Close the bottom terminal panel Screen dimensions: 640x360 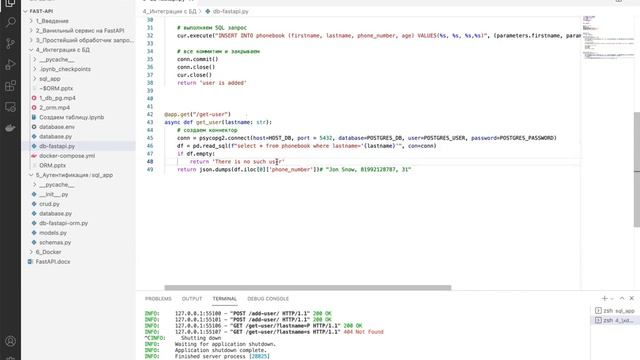point(632,298)
